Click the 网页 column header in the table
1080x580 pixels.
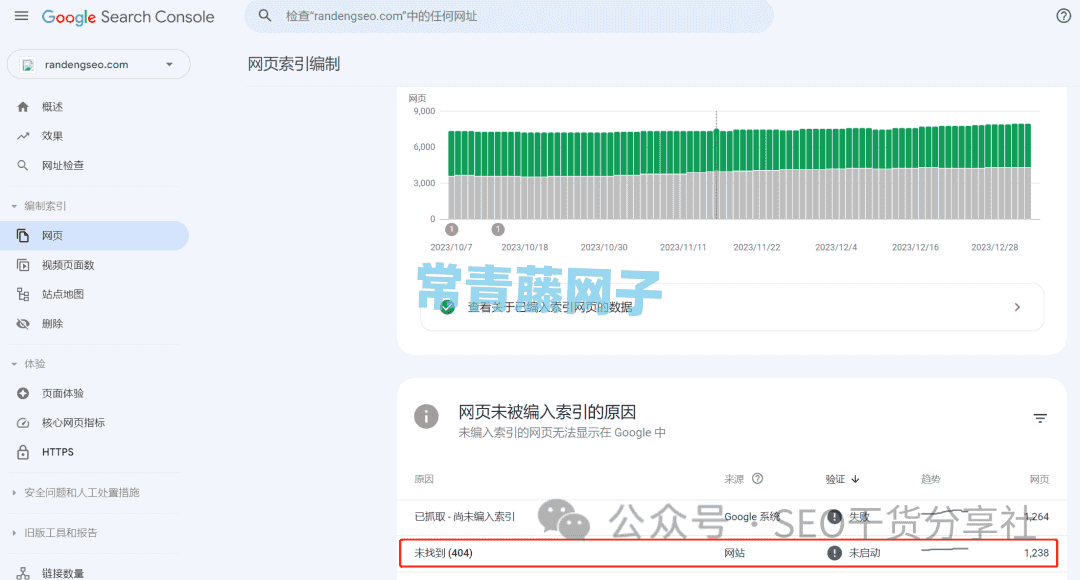pos(1039,479)
